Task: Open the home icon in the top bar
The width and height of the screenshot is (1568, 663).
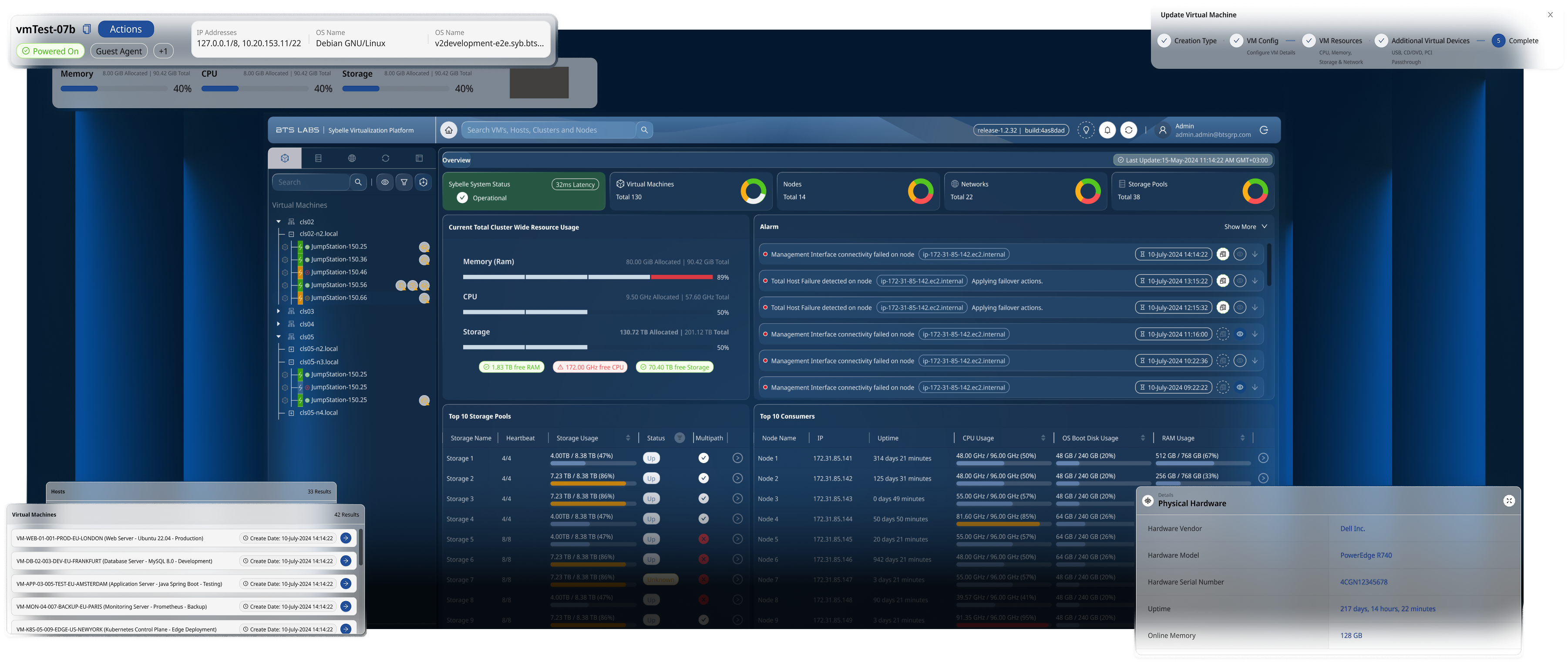Action: (x=449, y=130)
